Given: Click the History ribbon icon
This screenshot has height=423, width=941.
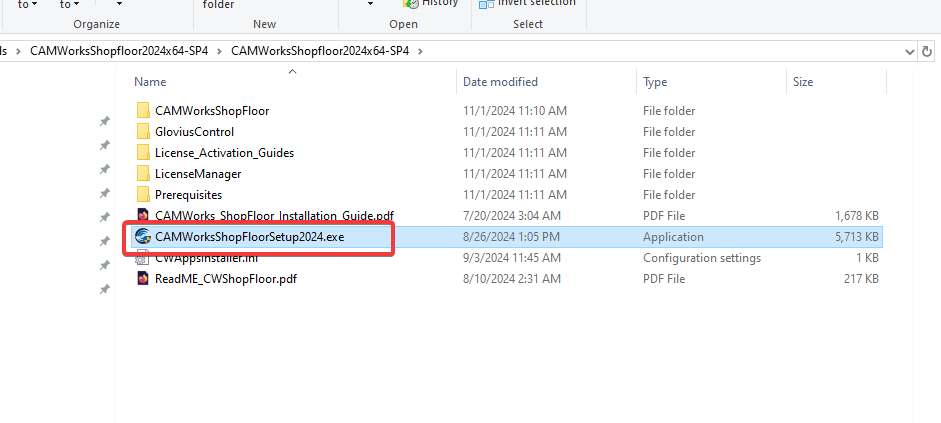Looking at the screenshot, I should 410,4.
